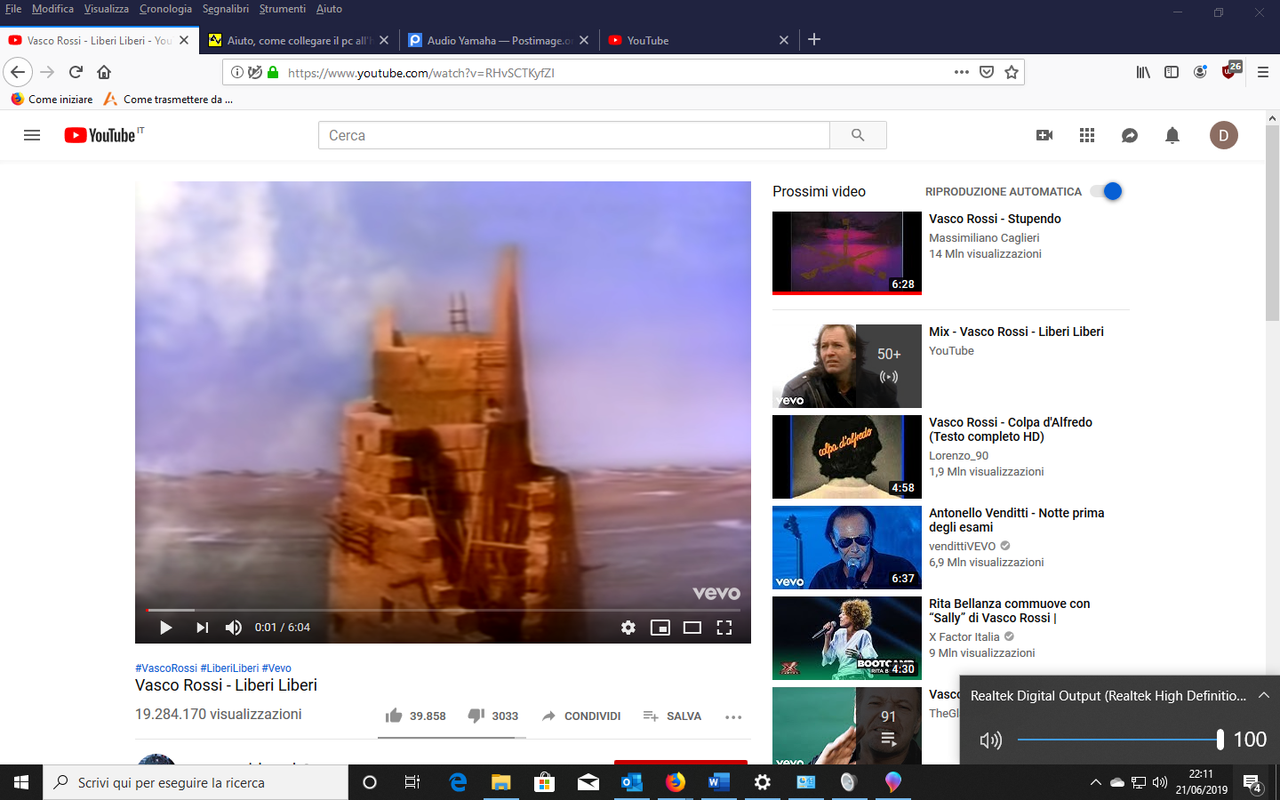The width and height of the screenshot is (1280, 800).
Task: Click Salva to save video
Action: coord(672,716)
